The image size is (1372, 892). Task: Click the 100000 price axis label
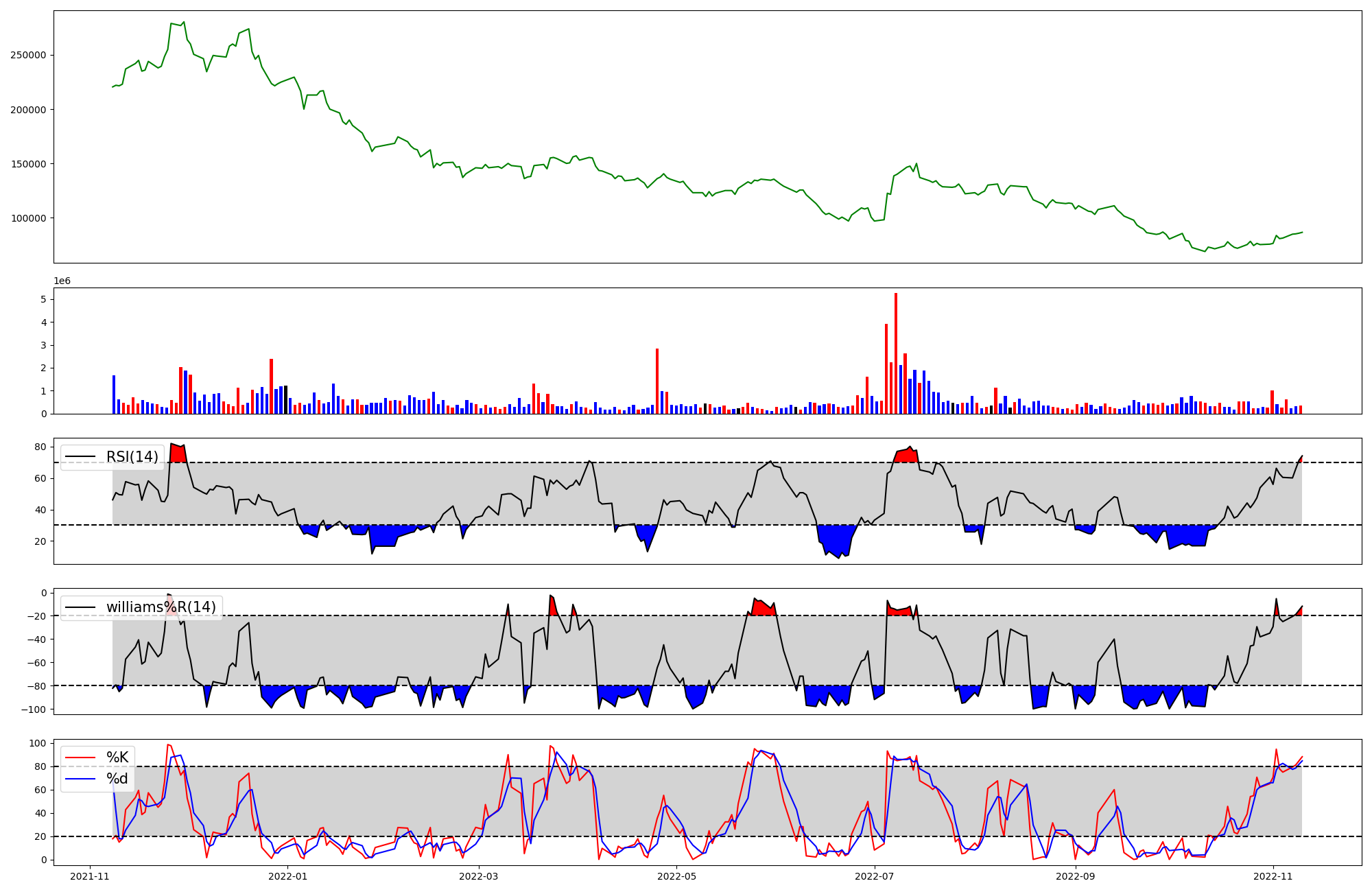point(28,219)
